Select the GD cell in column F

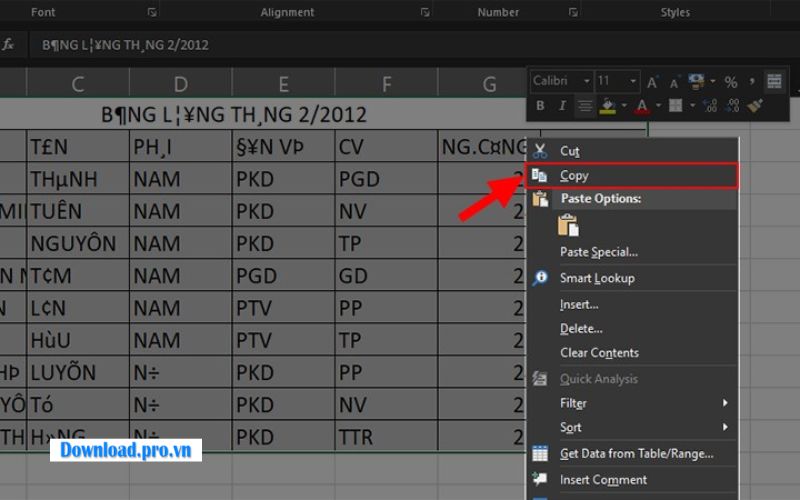[386, 276]
